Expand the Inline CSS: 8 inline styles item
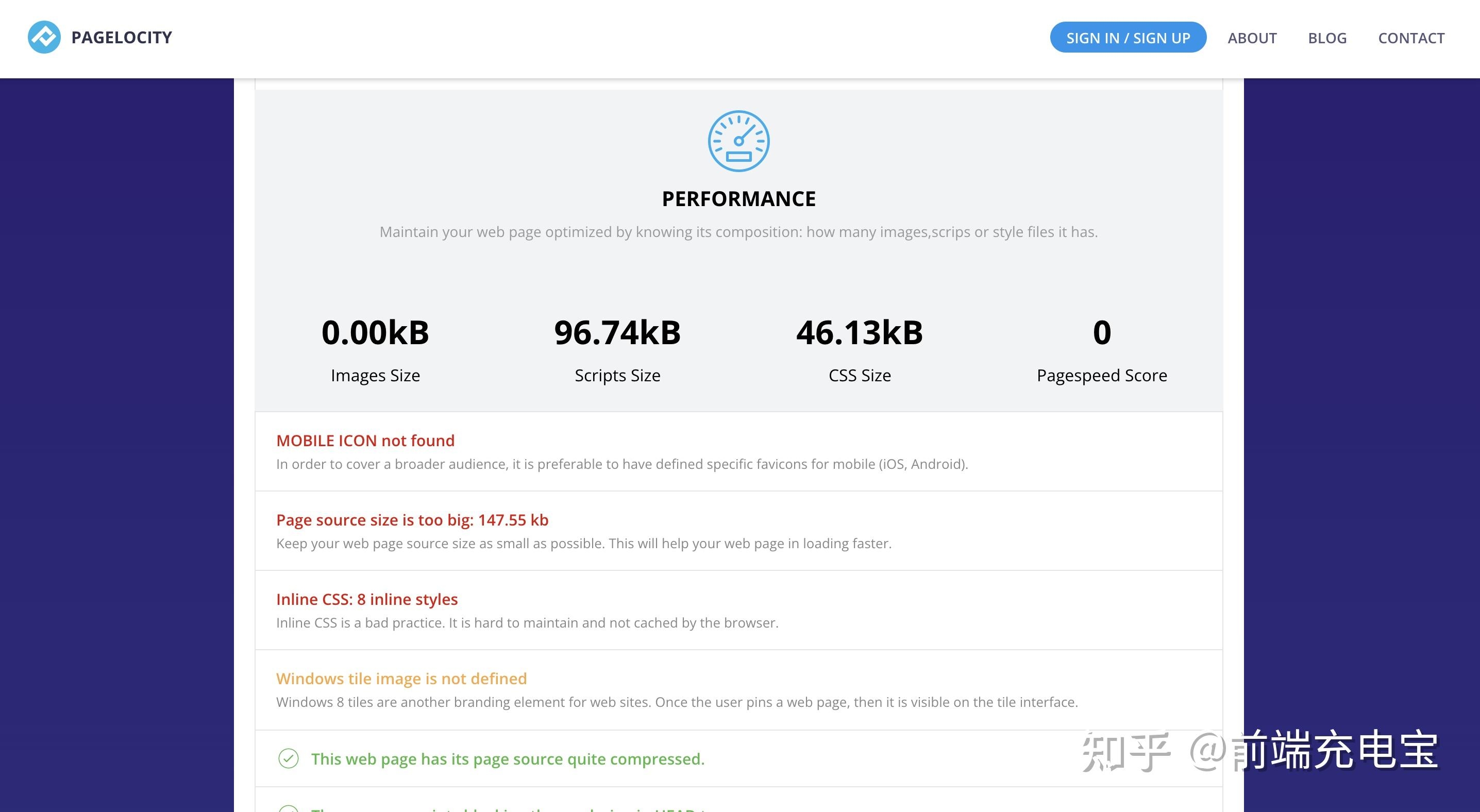Image resolution: width=1480 pixels, height=812 pixels. (366, 599)
